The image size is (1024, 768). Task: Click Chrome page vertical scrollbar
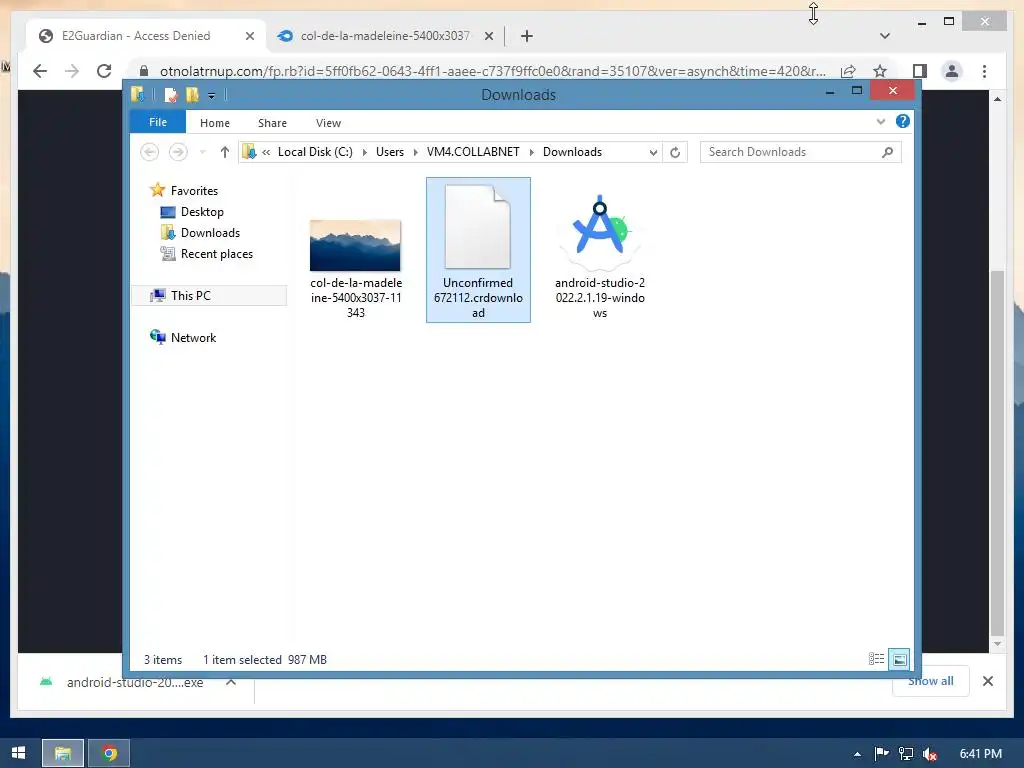pos(997,453)
